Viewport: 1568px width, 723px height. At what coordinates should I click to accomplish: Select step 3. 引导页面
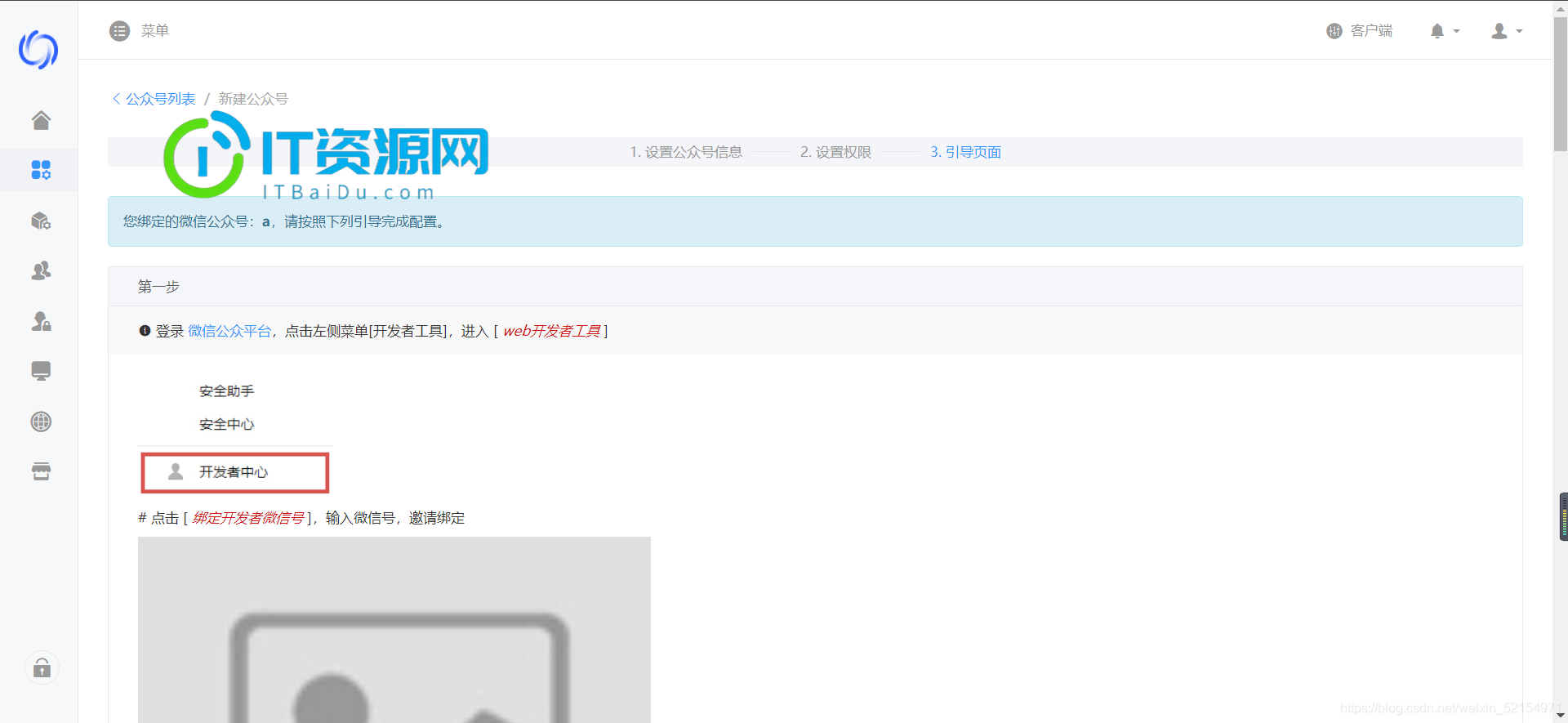coord(965,152)
